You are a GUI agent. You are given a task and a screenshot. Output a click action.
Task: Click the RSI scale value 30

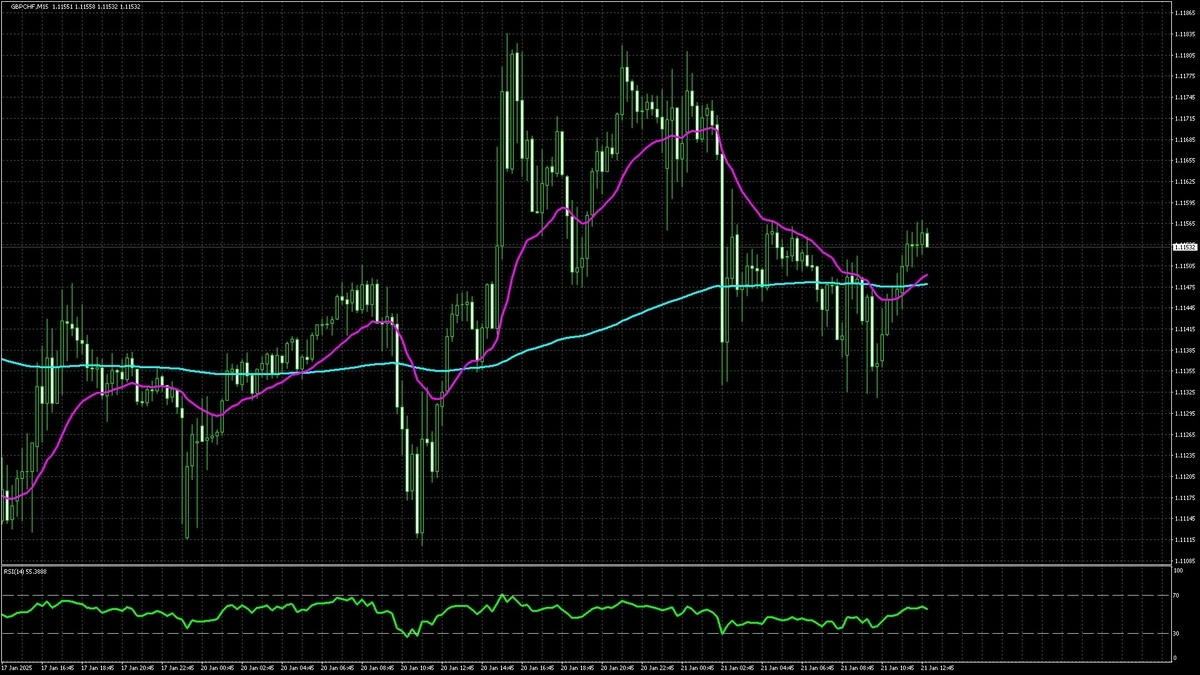coord(1176,633)
